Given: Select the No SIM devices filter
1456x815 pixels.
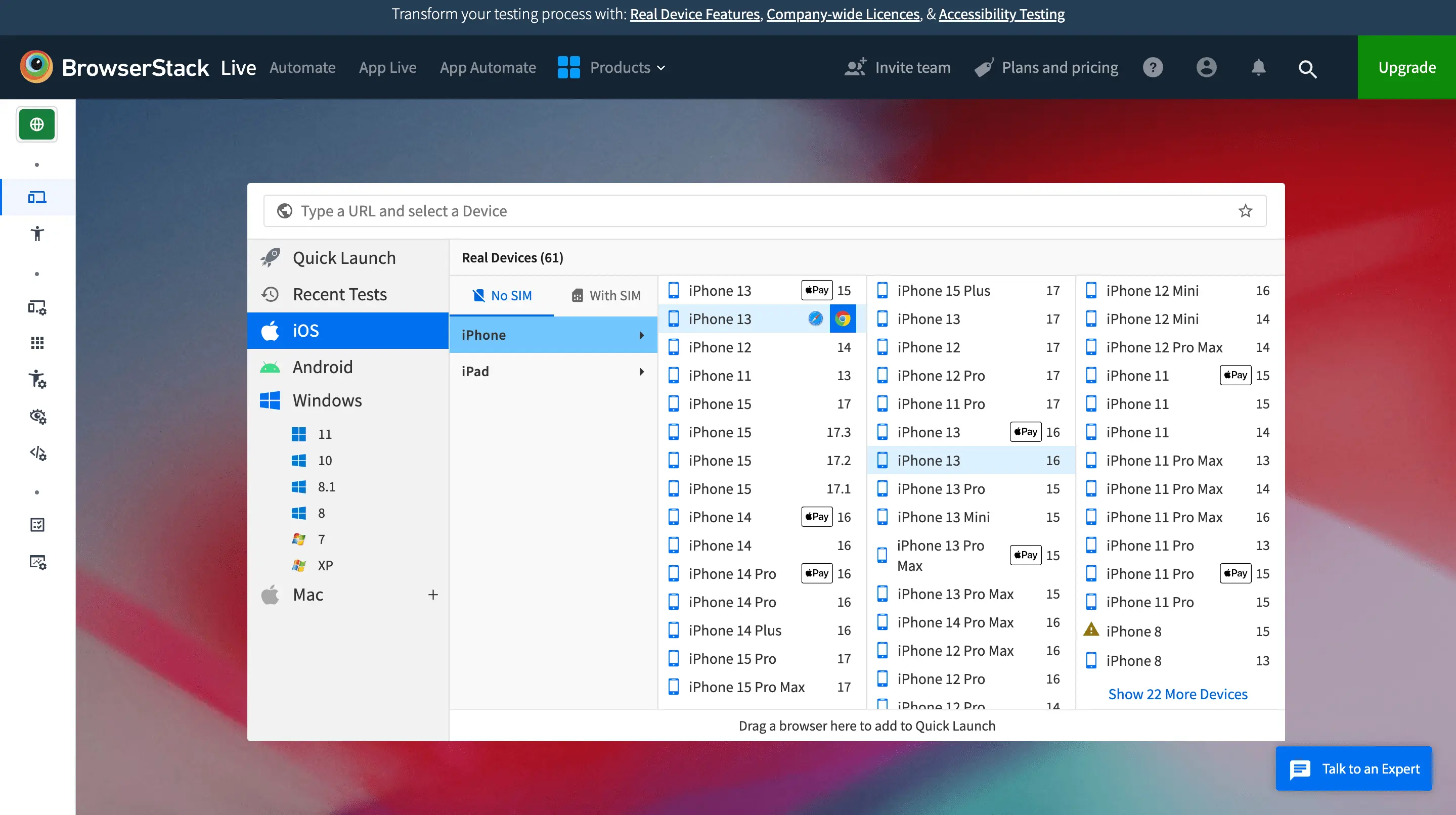Looking at the screenshot, I should pos(502,296).
